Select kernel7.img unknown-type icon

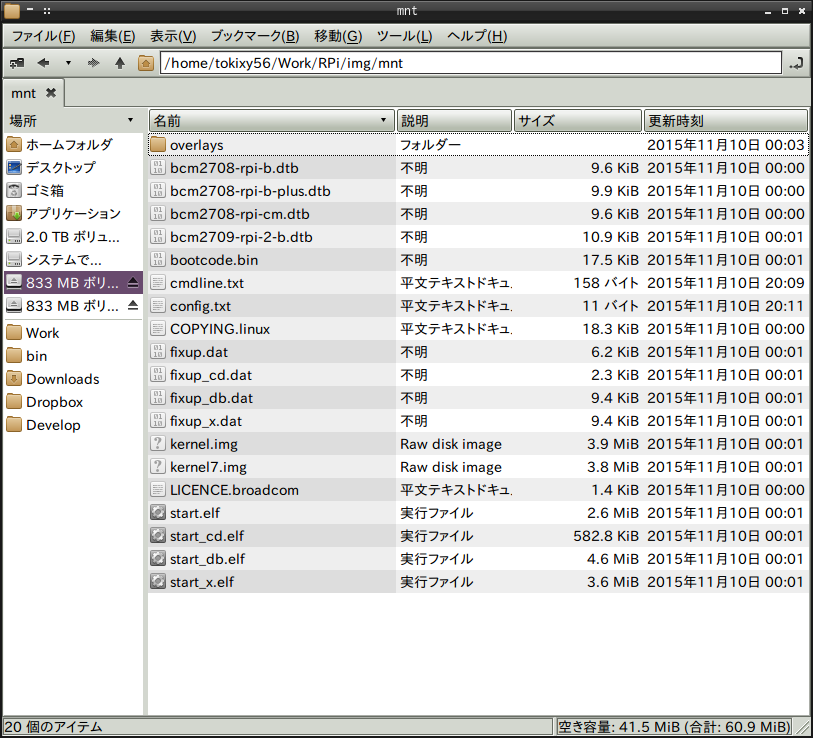pyautogui.click(x=158, y=467)
